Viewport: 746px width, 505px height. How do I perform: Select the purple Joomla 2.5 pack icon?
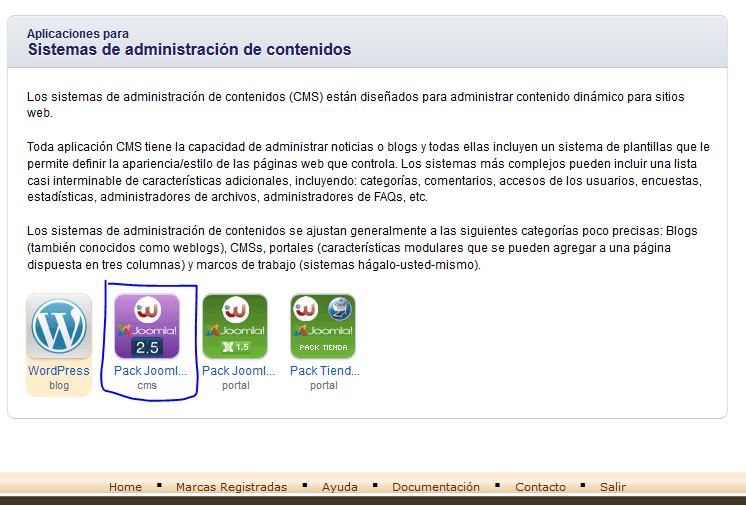[x=147, y=327]
